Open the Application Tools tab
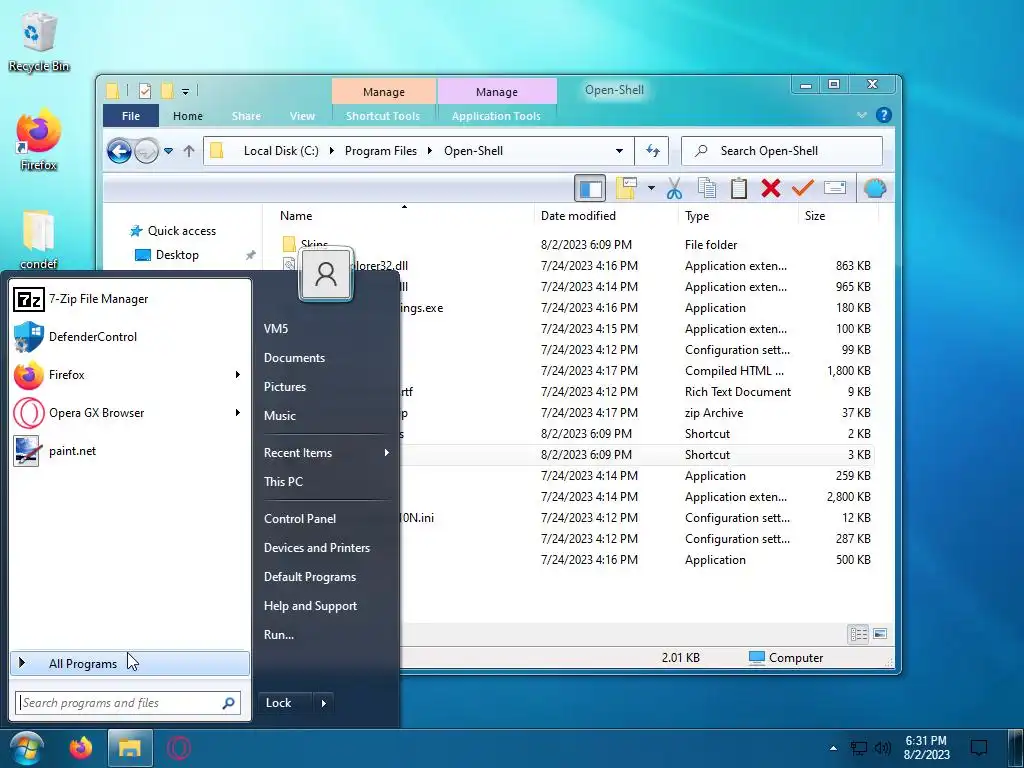Screen dimensions: 1024x768 pos(496,116)
